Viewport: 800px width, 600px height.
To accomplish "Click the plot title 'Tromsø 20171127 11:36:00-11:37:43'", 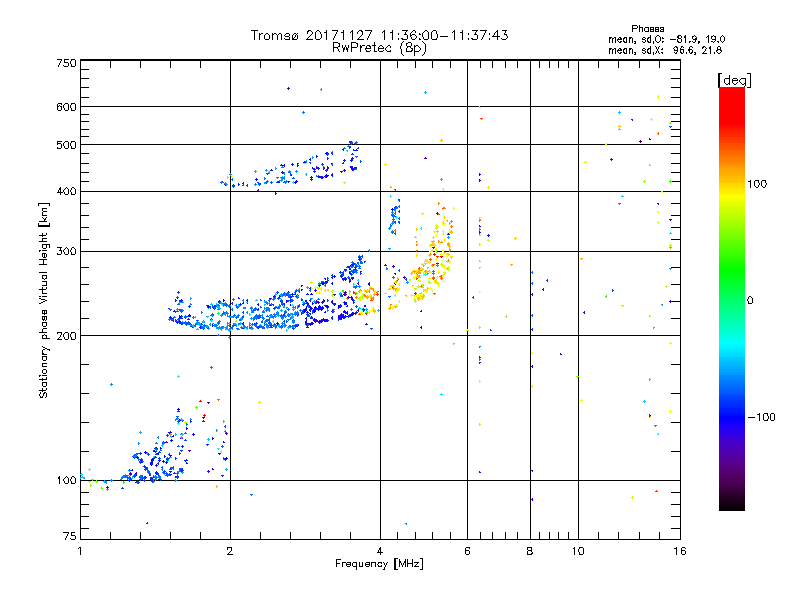I will pos(380,35).
